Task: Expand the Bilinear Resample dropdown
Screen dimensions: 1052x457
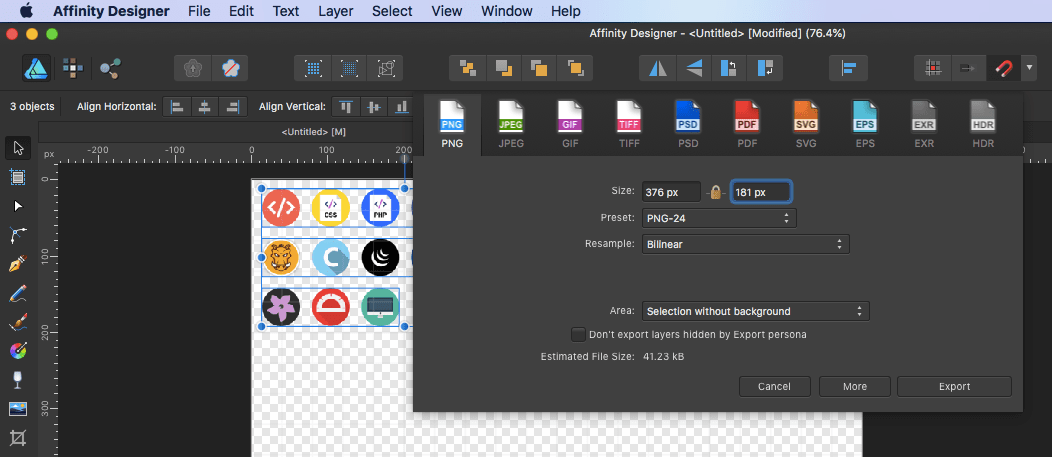Action: tap(745, 243)
